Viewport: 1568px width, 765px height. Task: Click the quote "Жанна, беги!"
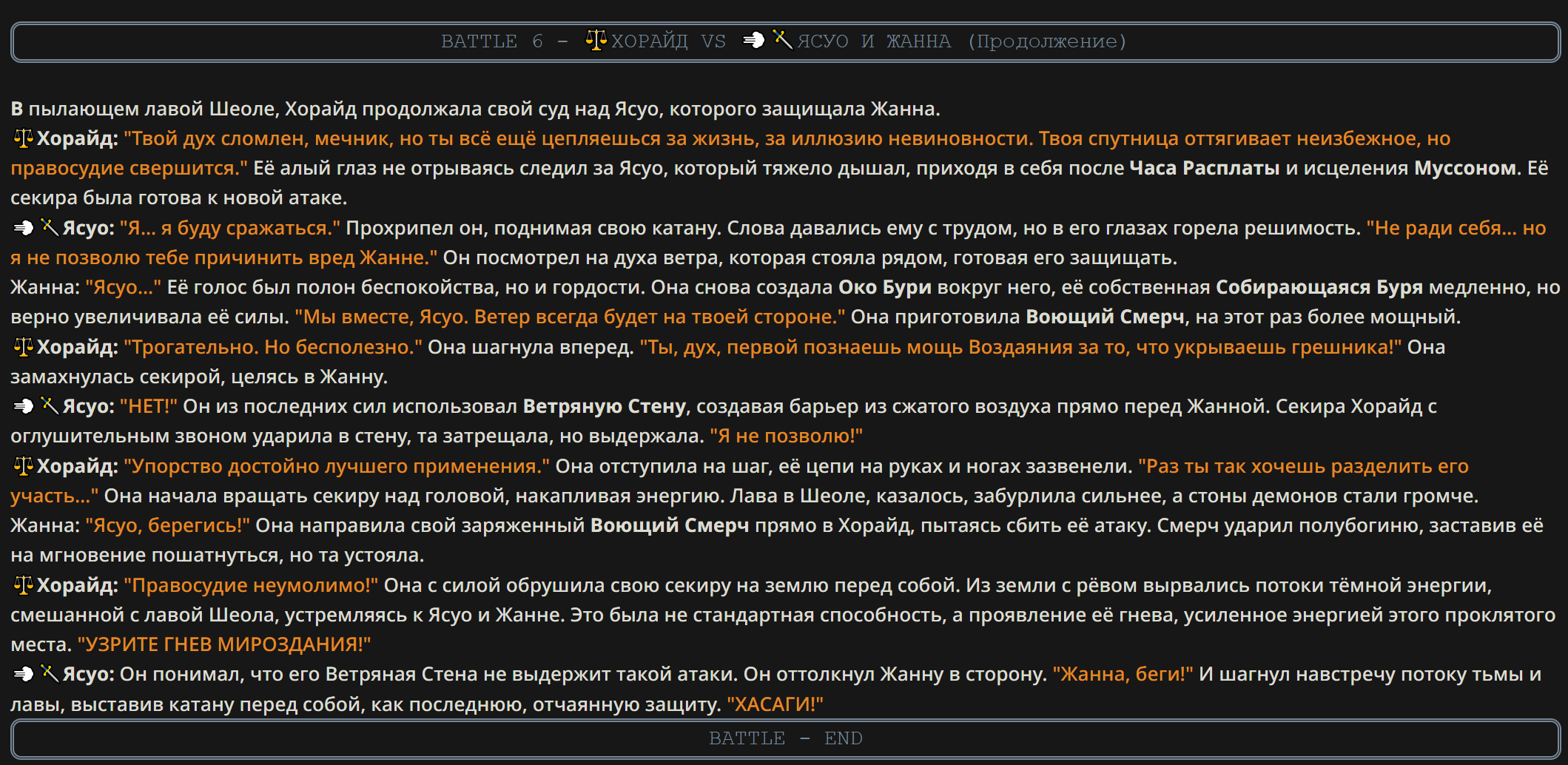(1123, 674)
